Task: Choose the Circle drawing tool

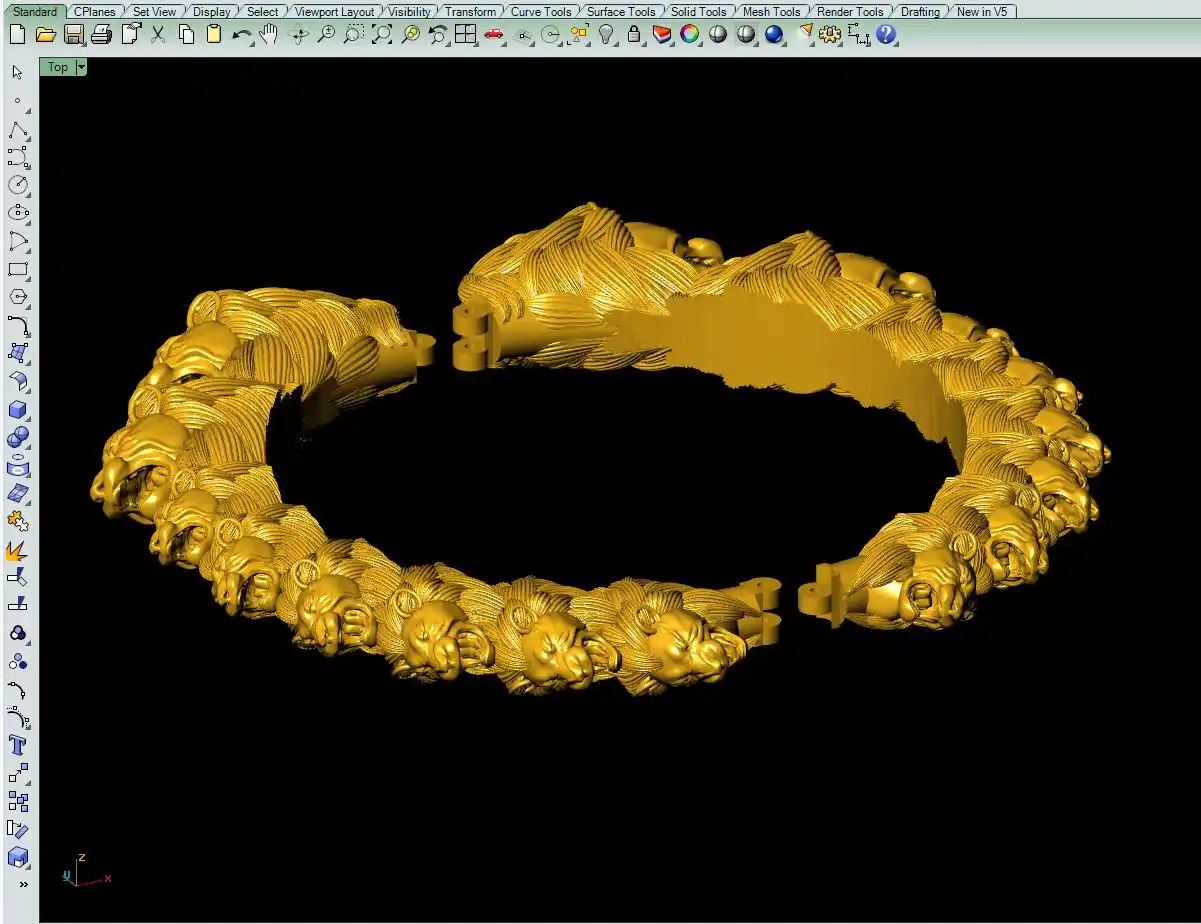Action: coord(18,185)
